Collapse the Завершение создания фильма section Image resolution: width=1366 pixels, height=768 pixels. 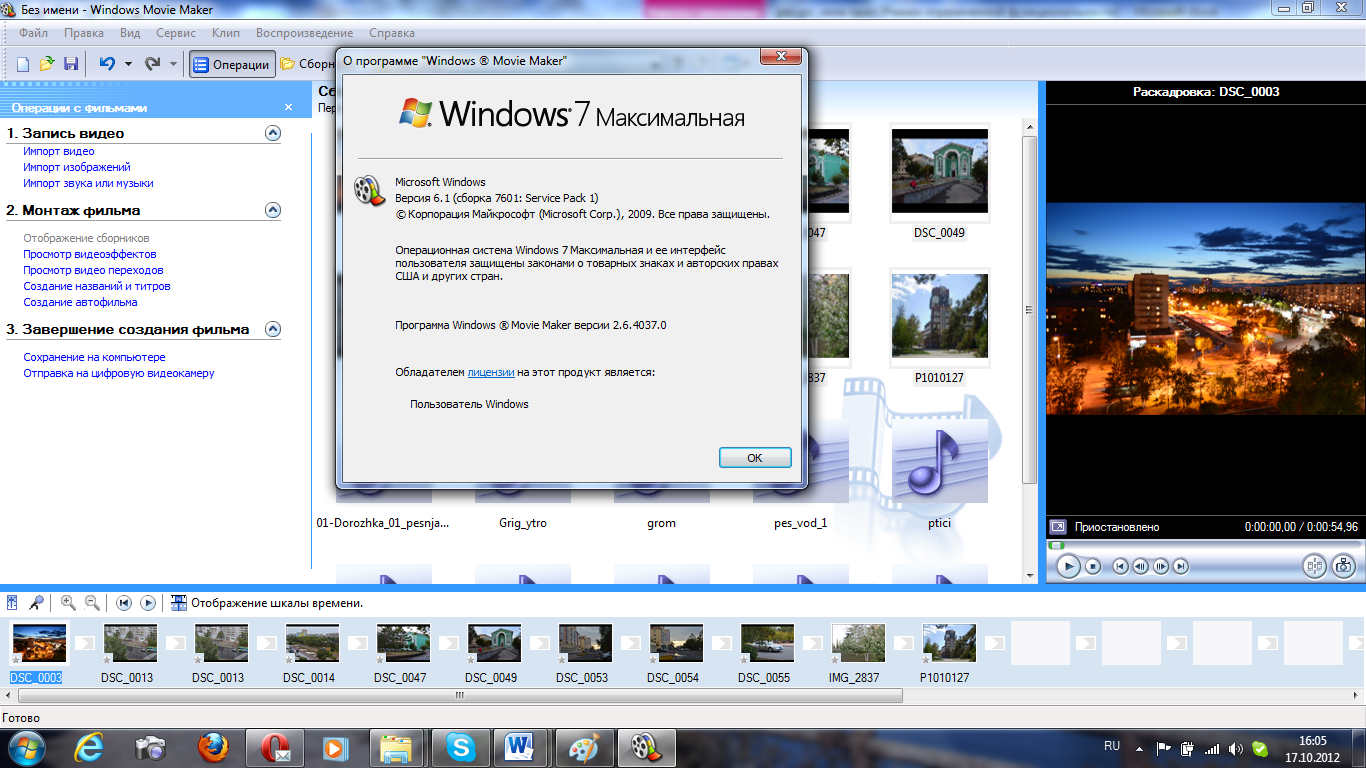pyautogui.click(x=272, y=329)
